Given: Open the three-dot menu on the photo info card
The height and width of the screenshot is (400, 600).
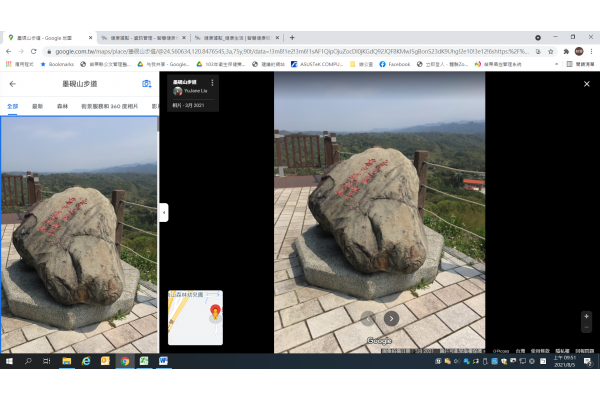Looking at the screenshot, I should coord(212,82).
